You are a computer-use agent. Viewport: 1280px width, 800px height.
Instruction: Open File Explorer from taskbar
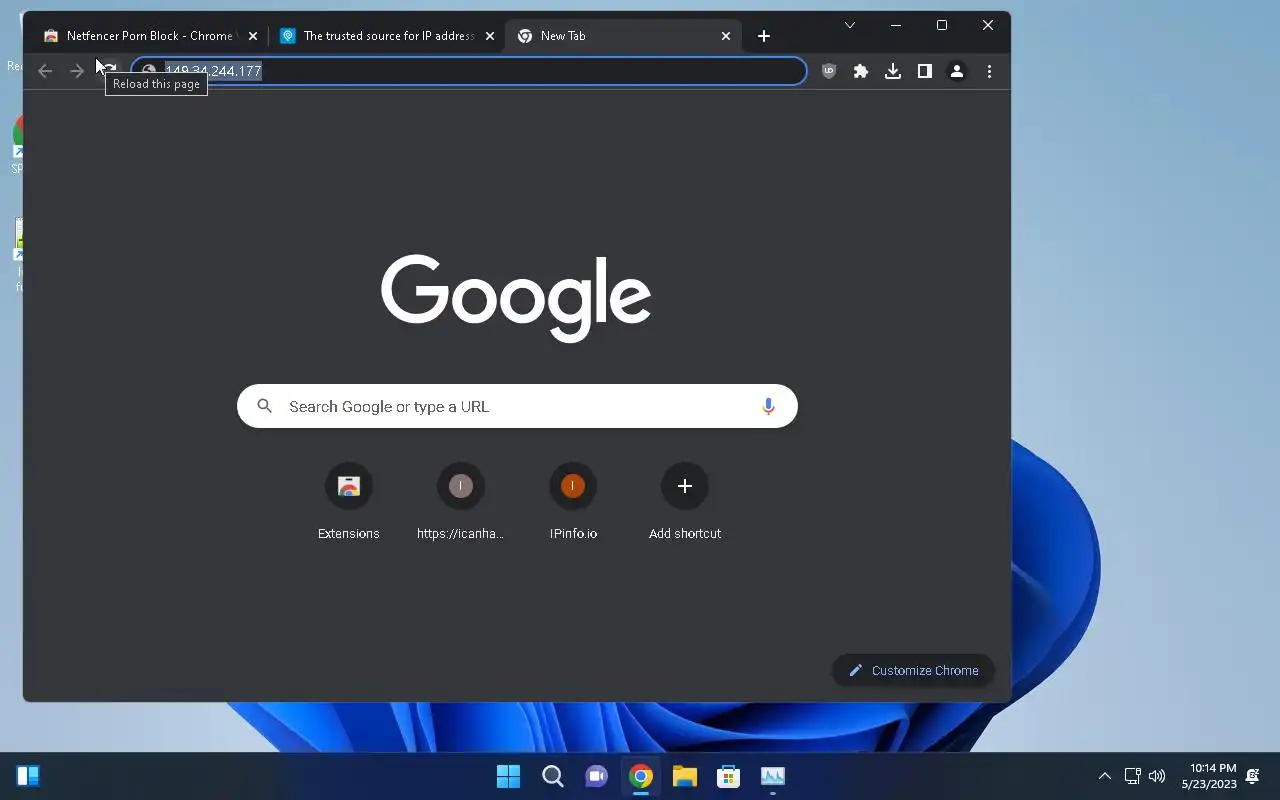(685, 776)
